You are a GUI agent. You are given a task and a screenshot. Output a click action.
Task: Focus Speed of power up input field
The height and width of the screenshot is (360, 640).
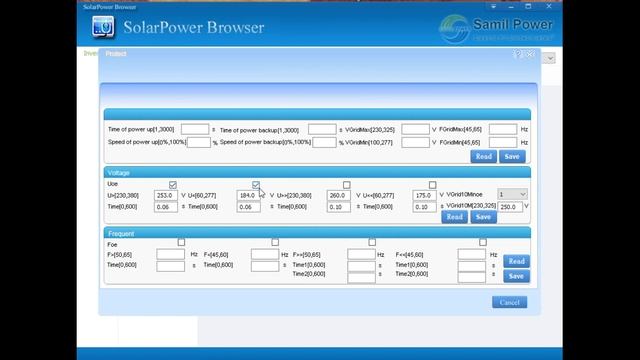pos(199,142)
